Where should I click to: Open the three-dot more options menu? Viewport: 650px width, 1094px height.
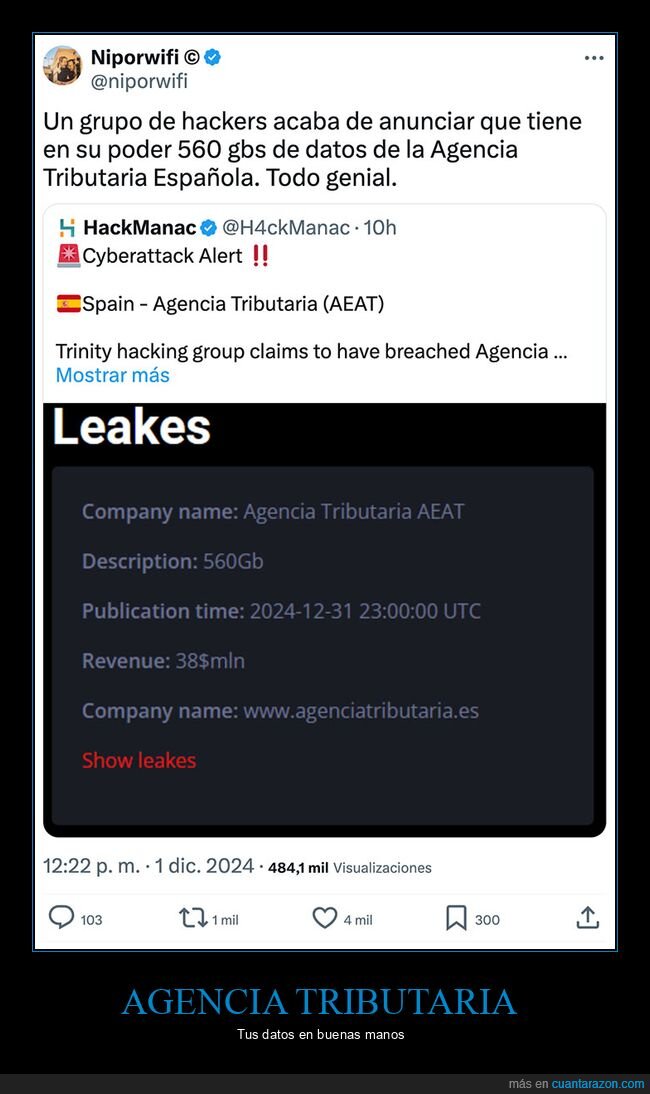point(594,58)
